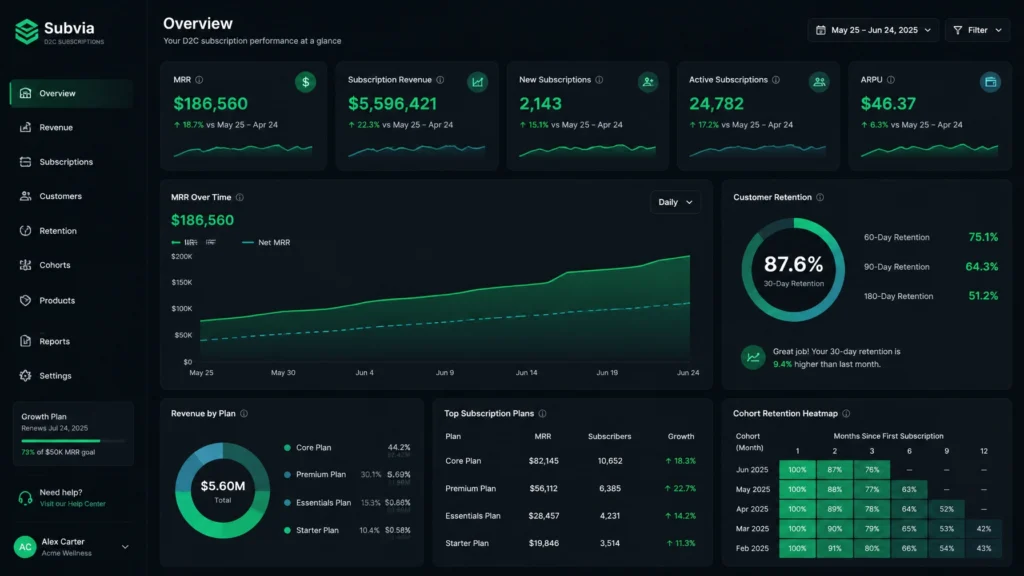The width and height of the screenshot is (1024, 576).
Task: Click the Premium Plan blue legend dot
Action: 287,475
